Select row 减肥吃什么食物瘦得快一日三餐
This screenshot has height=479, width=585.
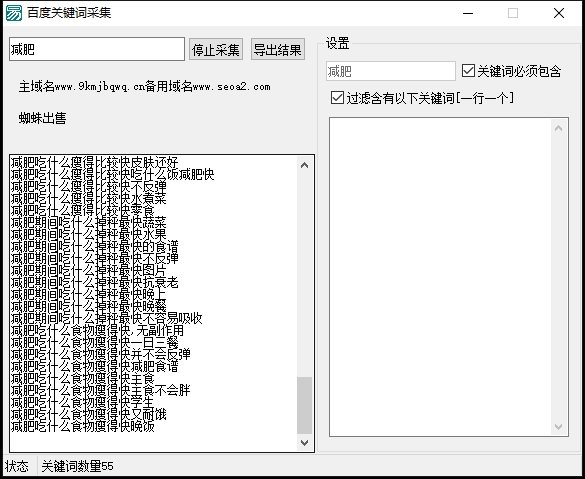click(94, 342)
